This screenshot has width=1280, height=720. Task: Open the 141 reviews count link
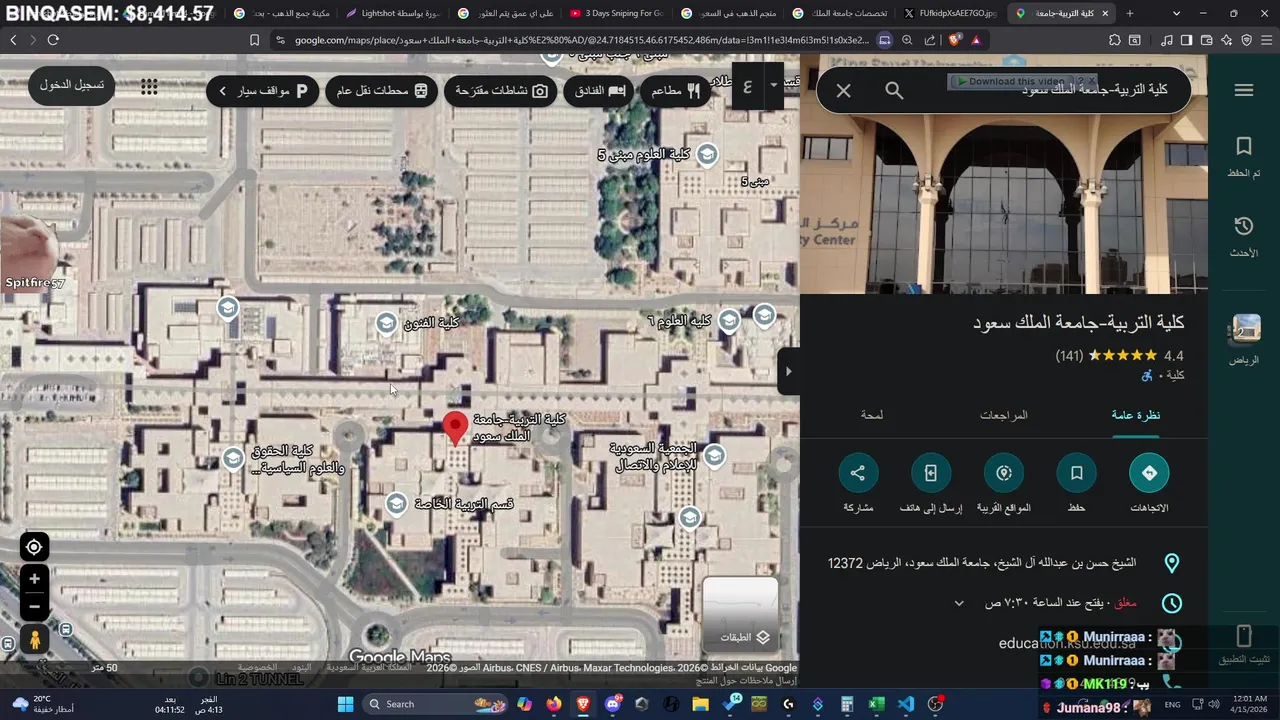1069,356
